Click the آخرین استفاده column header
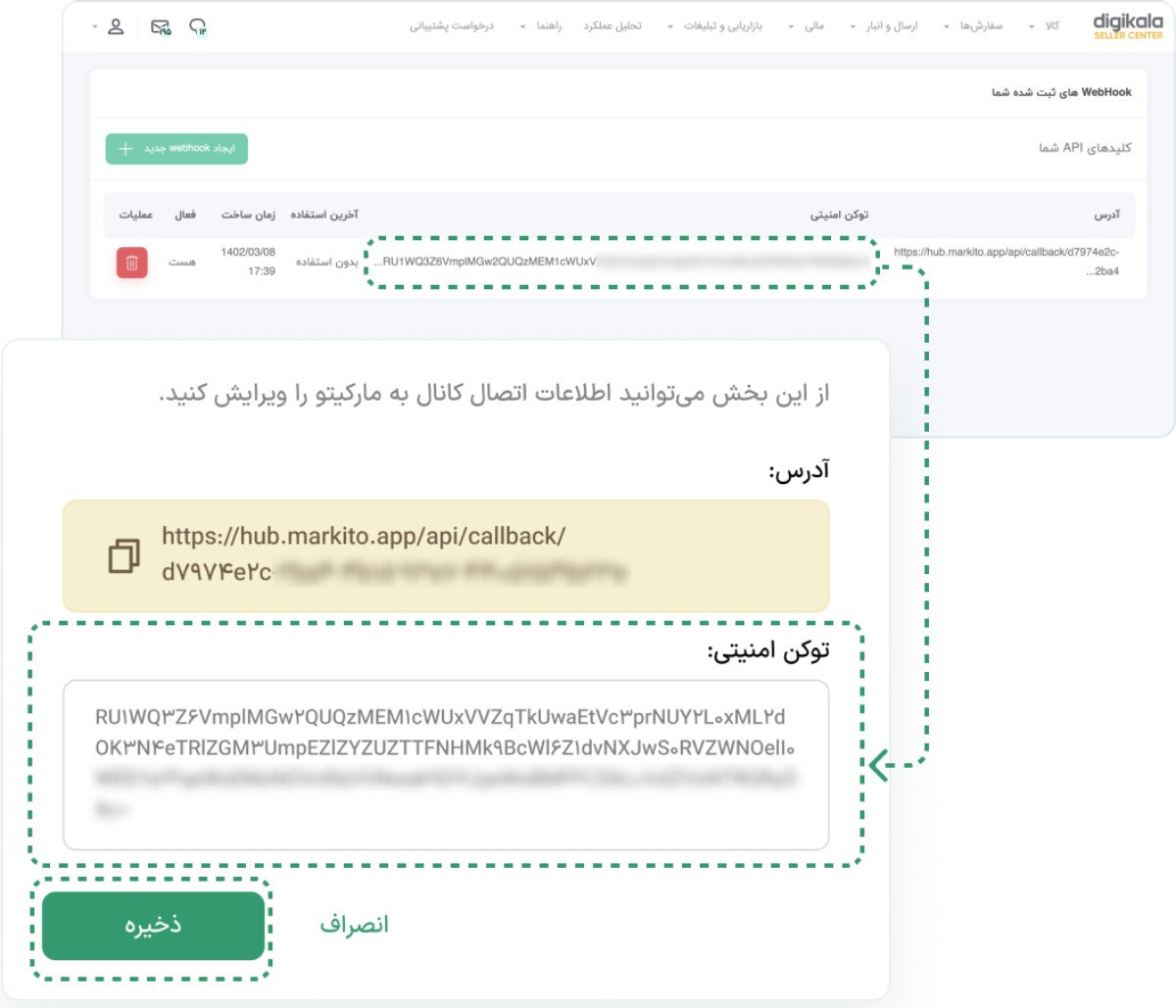 point(324,215)
